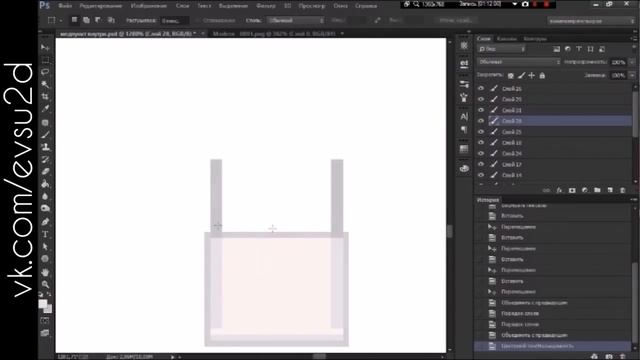The height and width of the screenshot is (360, 640).
Task: Select the Crop tool
Action: coord(45,96)
